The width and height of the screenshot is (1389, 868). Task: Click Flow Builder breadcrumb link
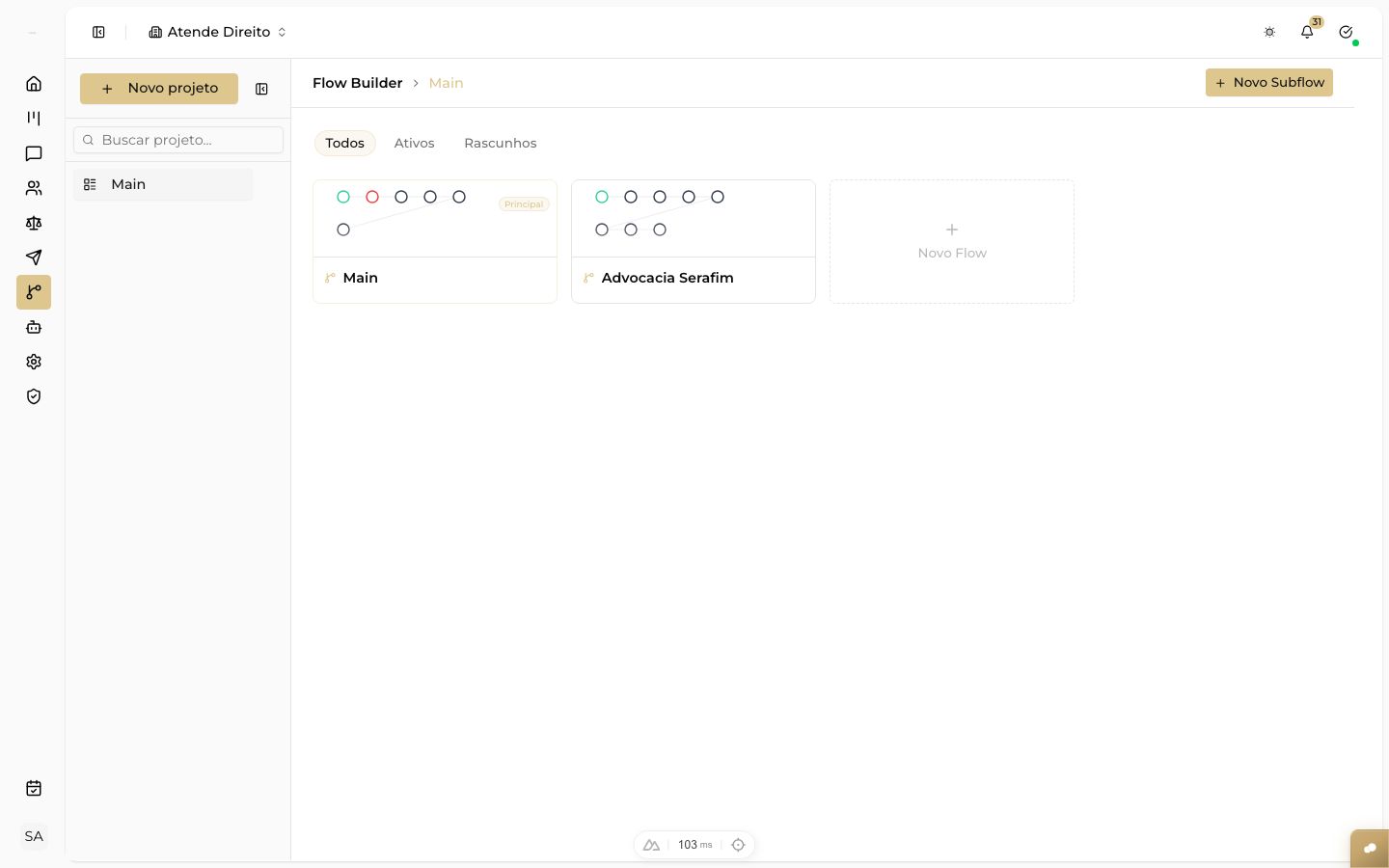(x=357, y=83)
